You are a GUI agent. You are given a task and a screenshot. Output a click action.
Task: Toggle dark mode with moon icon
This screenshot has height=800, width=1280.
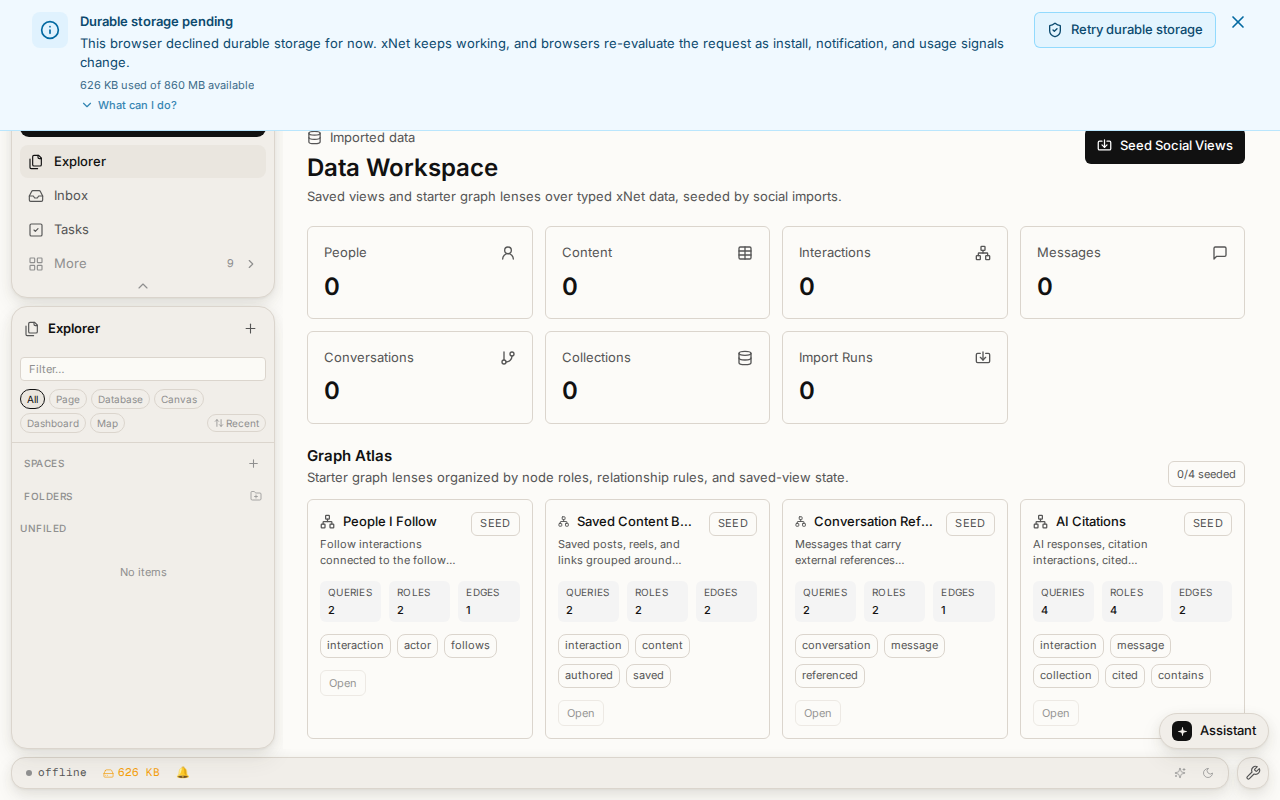[x=1208, y=773]
